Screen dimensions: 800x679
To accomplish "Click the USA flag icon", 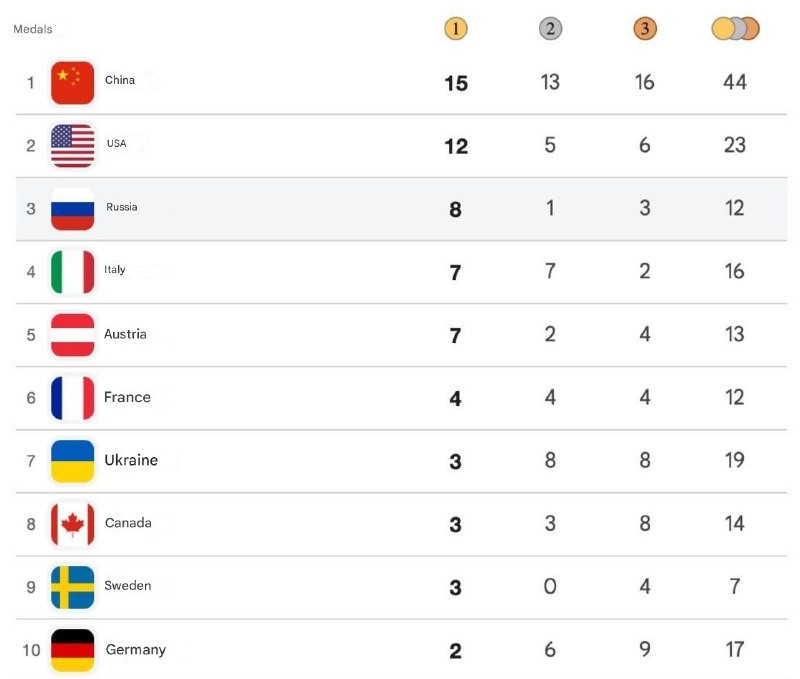I will [x=73, y=145].
